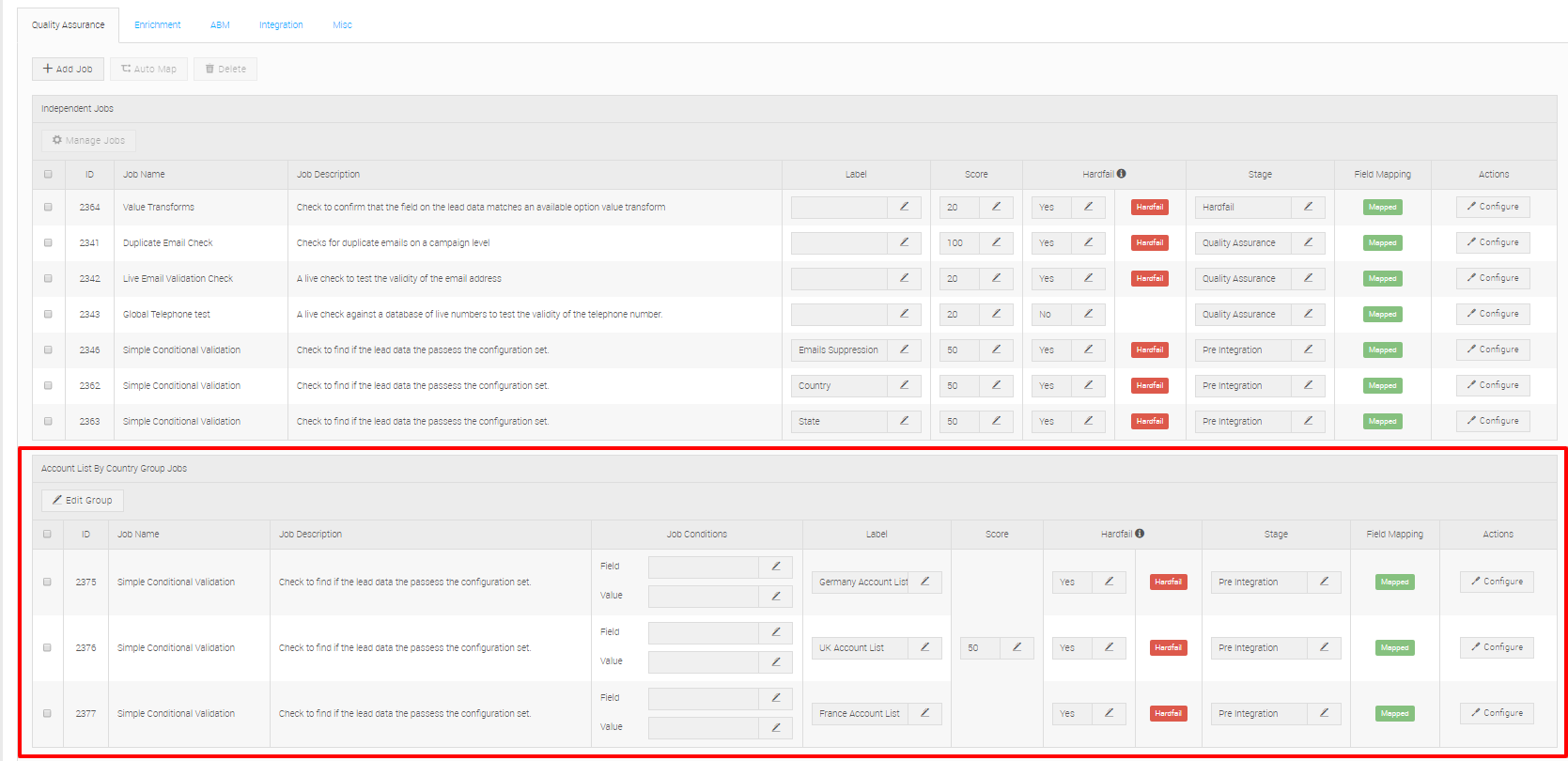Toggle select-all checkbox in Independent Jobs header

48,174
